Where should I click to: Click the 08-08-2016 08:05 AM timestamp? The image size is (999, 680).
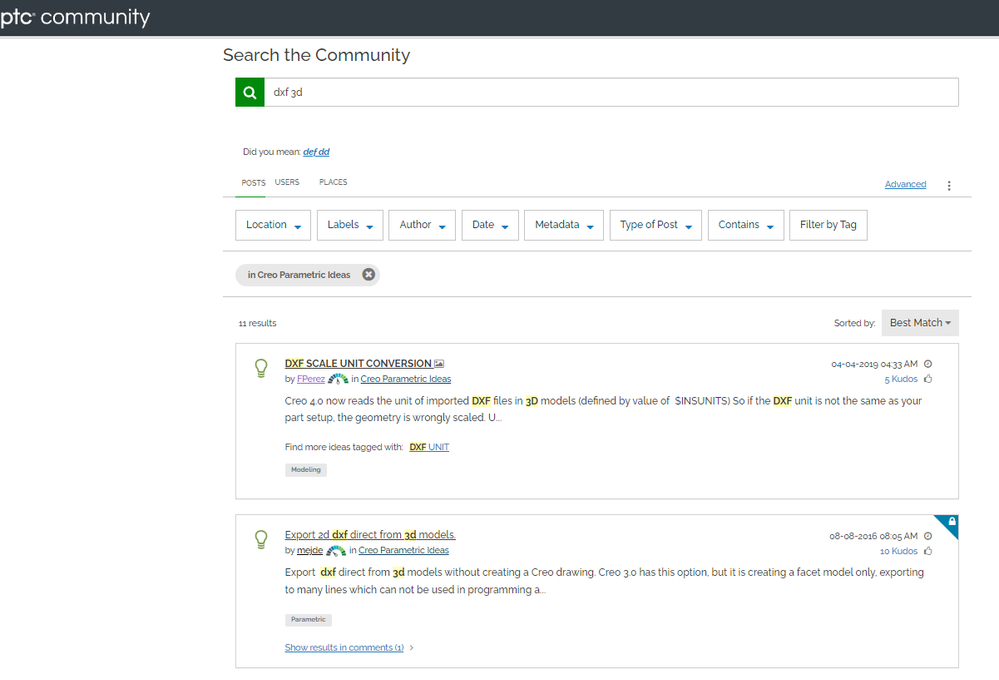[873, 537]
